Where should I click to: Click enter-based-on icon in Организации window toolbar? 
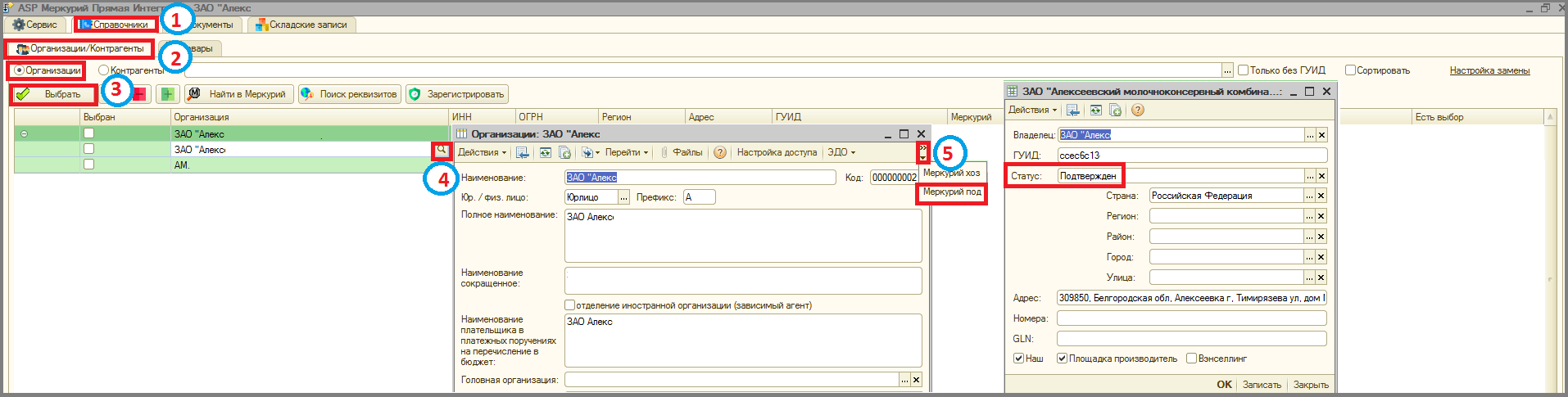click(x=589, y=152)
